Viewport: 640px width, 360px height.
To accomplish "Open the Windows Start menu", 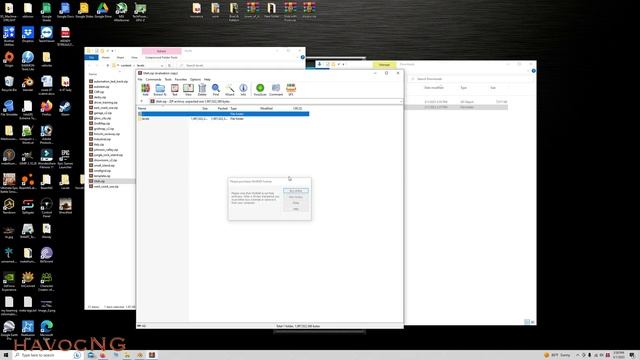I will click(6, 355).
